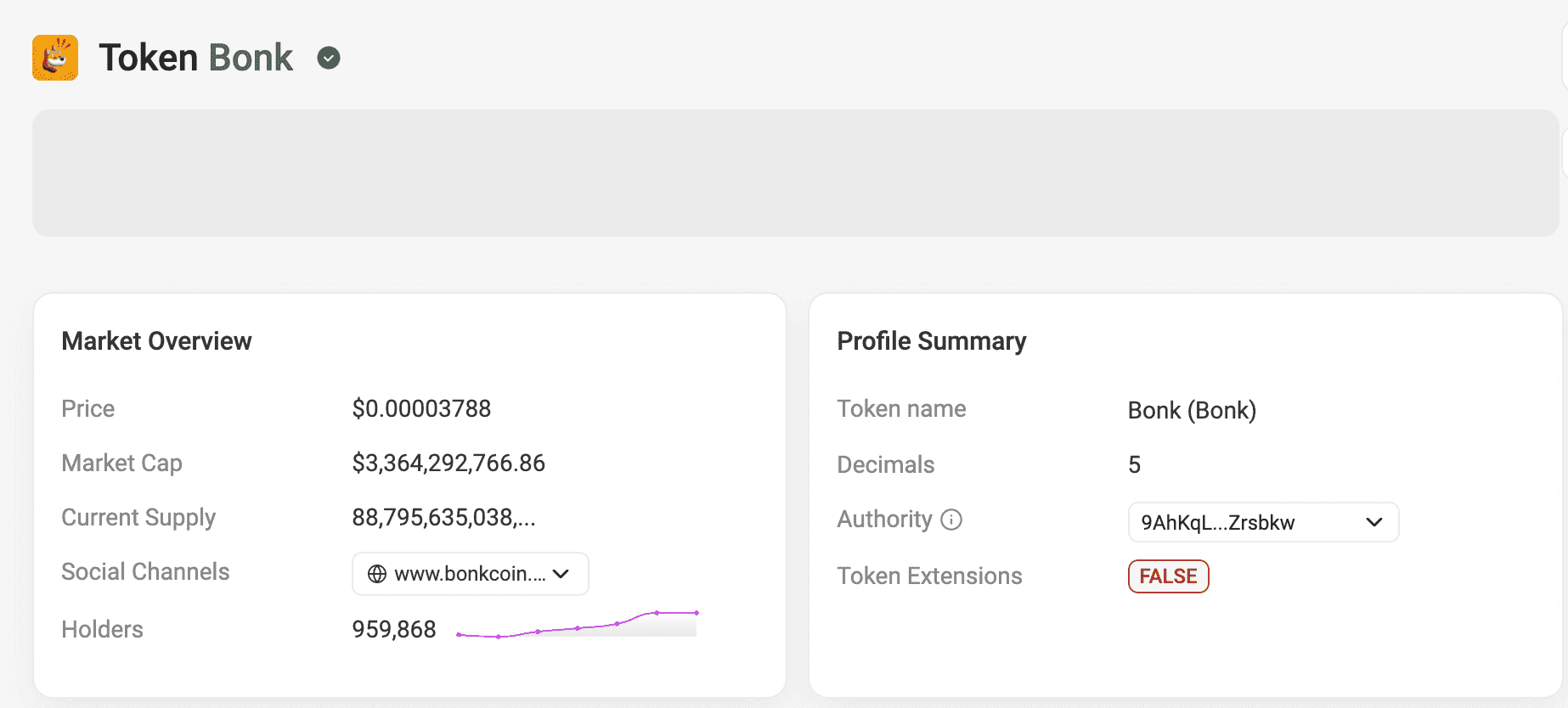1568x708 pixels.
Task: Click the Token Extensions label
Action: pos(930,576)
